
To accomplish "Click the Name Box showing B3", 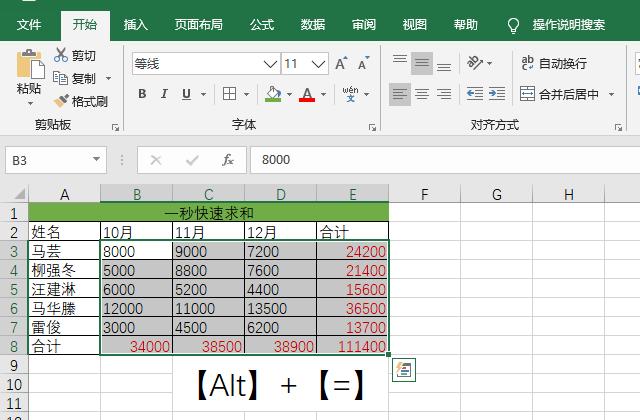I will tap(48, 160).
